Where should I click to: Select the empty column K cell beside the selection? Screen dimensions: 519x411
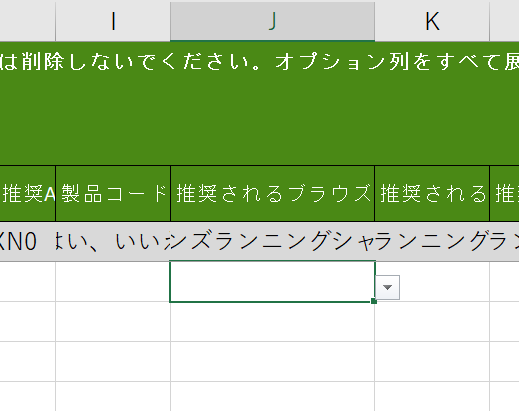432,282
